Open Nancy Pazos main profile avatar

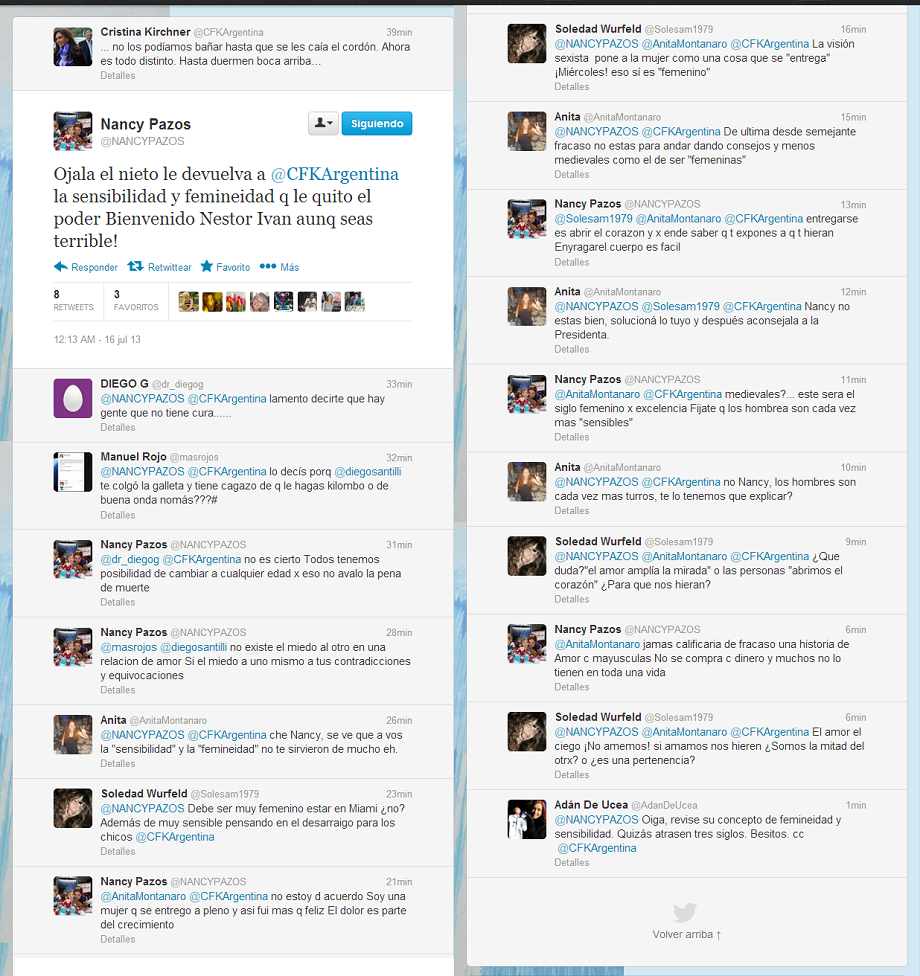click(73, 131)
